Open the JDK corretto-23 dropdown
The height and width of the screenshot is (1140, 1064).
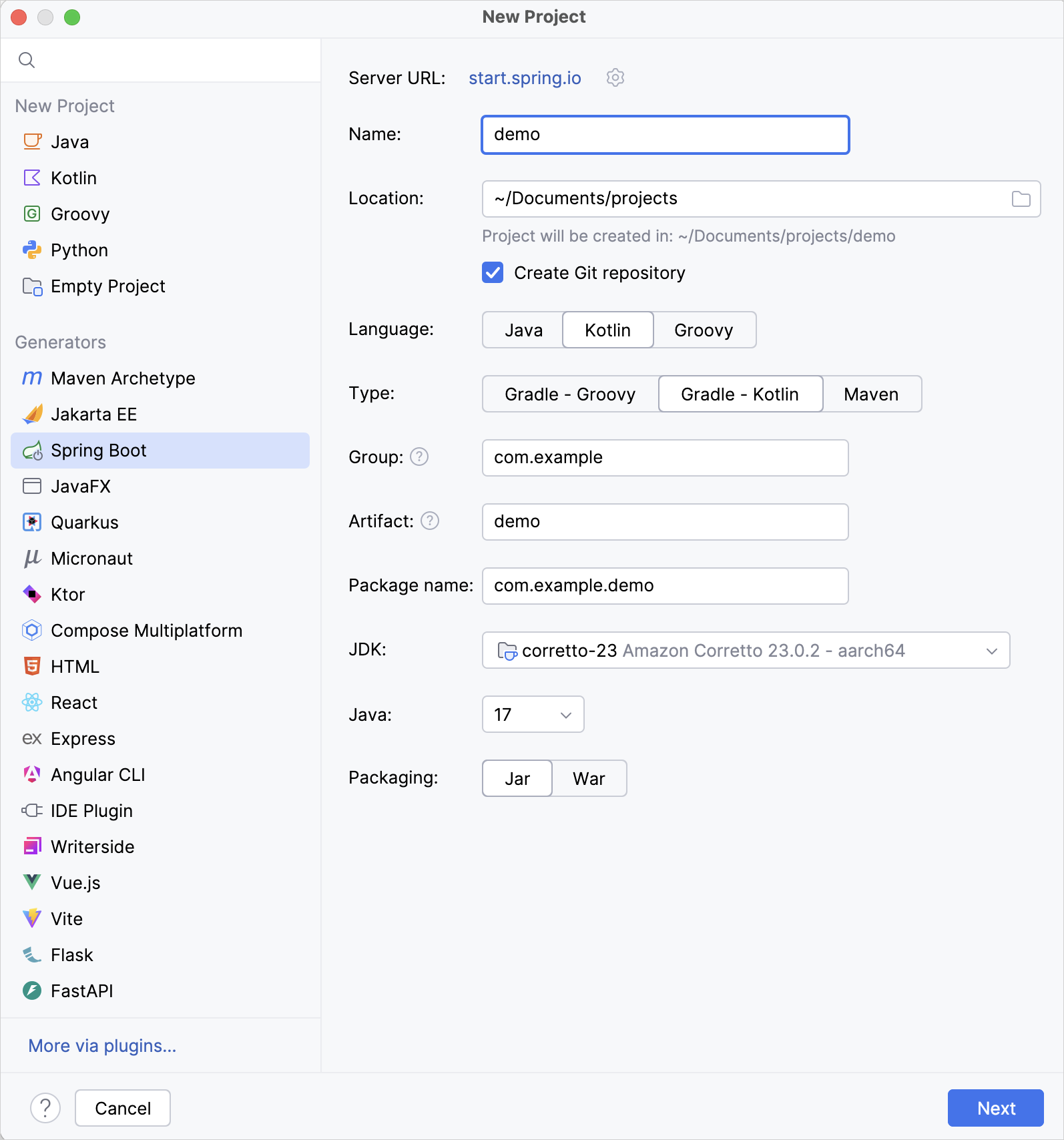[746, 651]
